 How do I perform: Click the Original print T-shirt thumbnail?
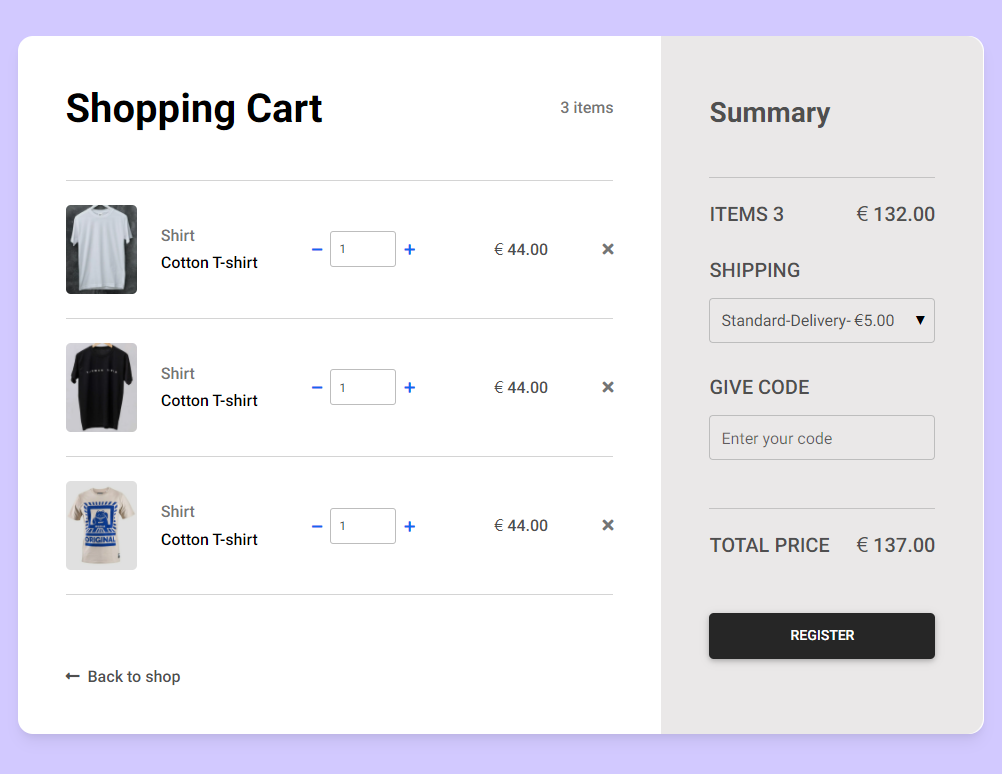pyautogui.click(x=101, y=525)
